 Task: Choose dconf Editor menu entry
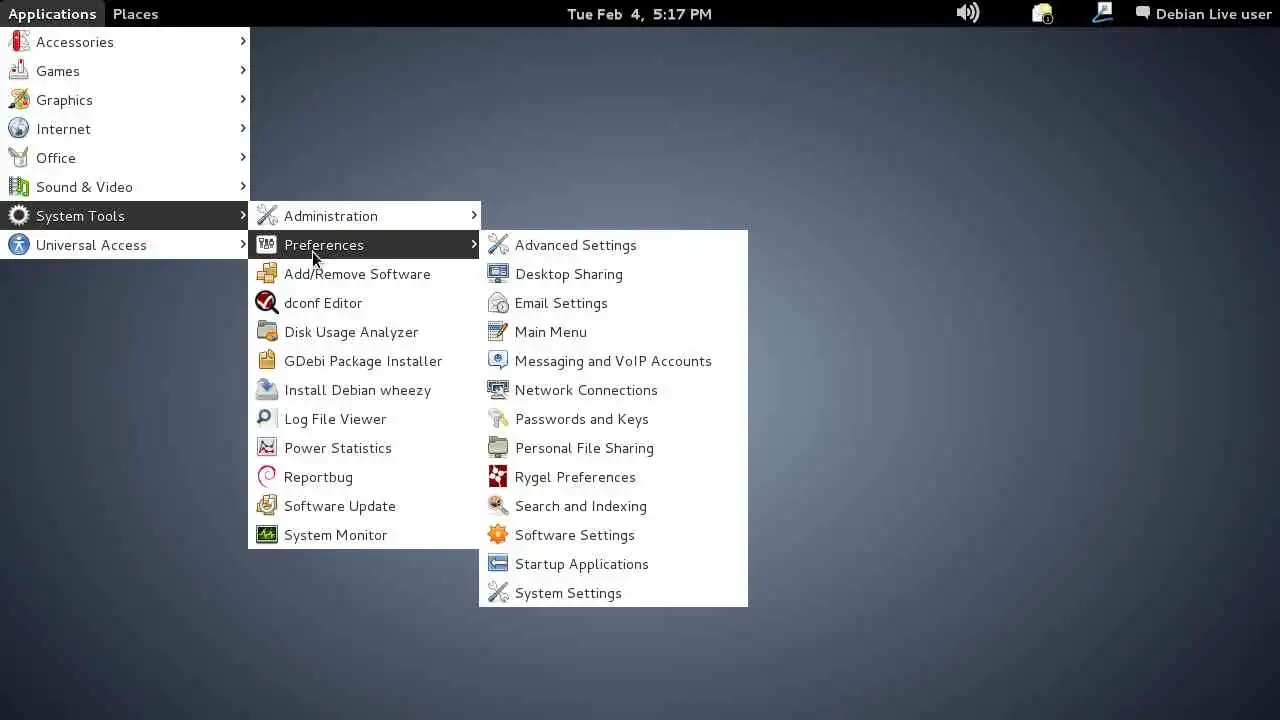[x=364, y=303]
